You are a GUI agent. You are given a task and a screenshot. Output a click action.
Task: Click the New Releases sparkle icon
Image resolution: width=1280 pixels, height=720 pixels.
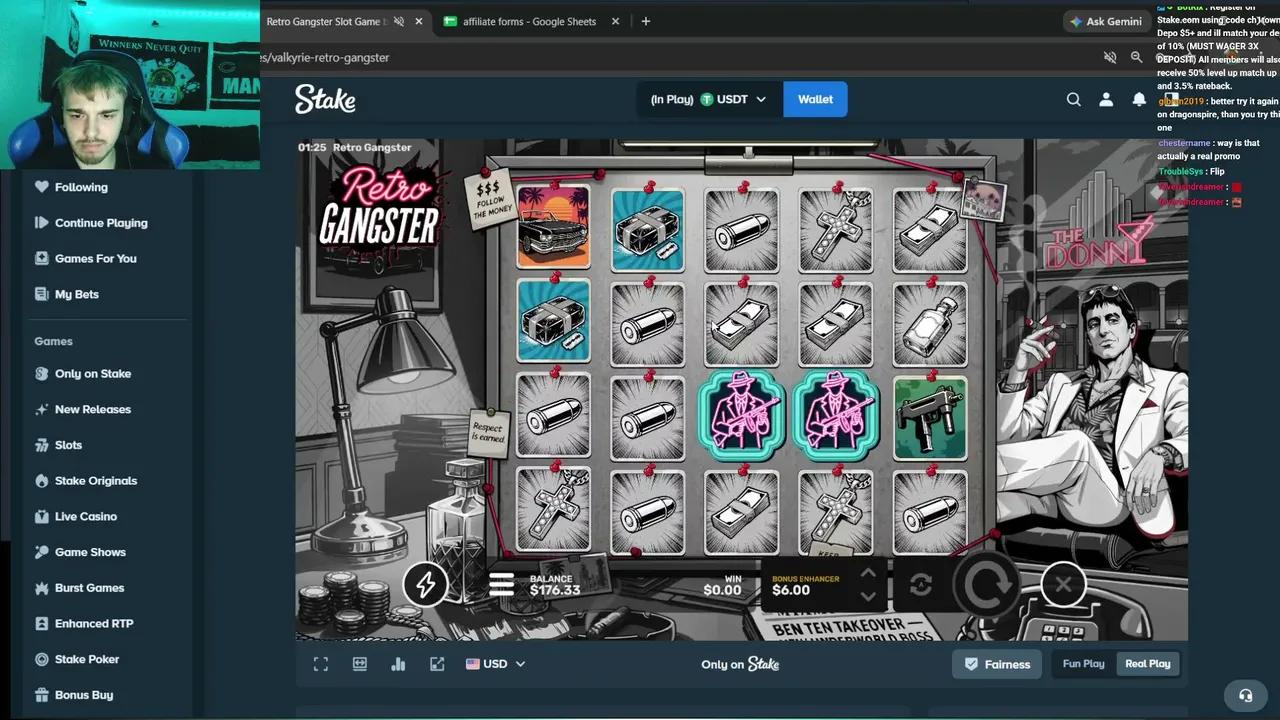click(x=41, y=409)
